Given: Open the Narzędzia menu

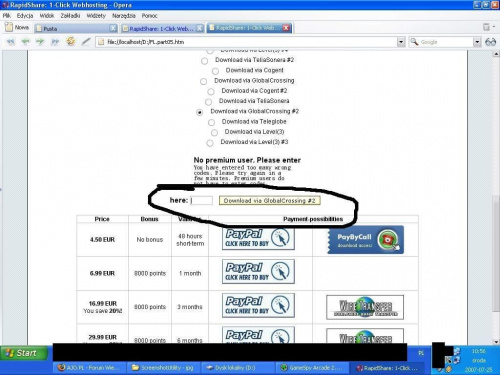Looking at the screenshot, I should click(124, 16).
